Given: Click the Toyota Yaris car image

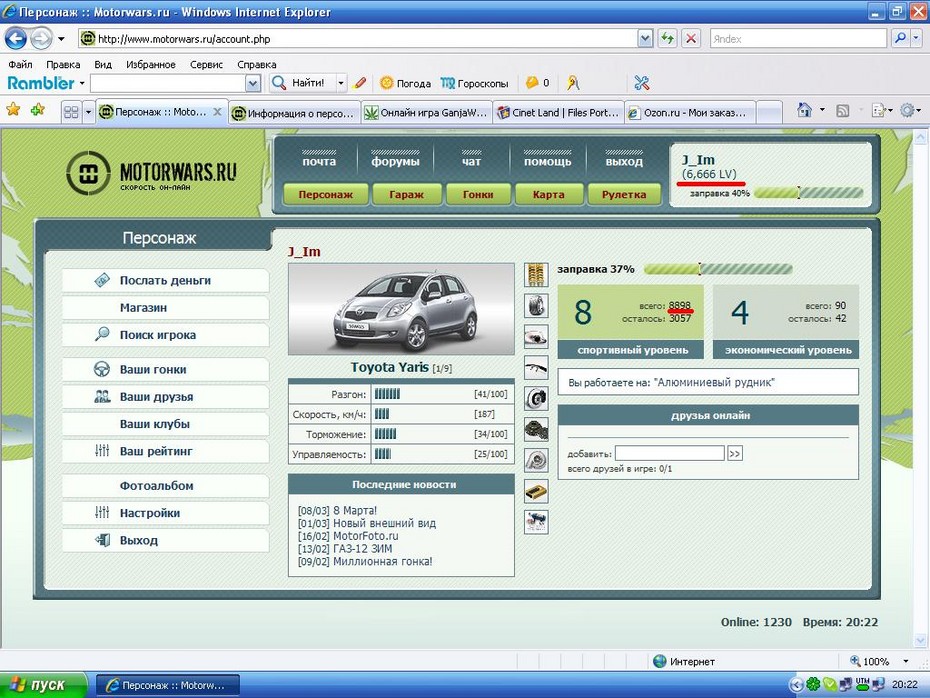Looking at the screenshot, I should tap(401, 309).
